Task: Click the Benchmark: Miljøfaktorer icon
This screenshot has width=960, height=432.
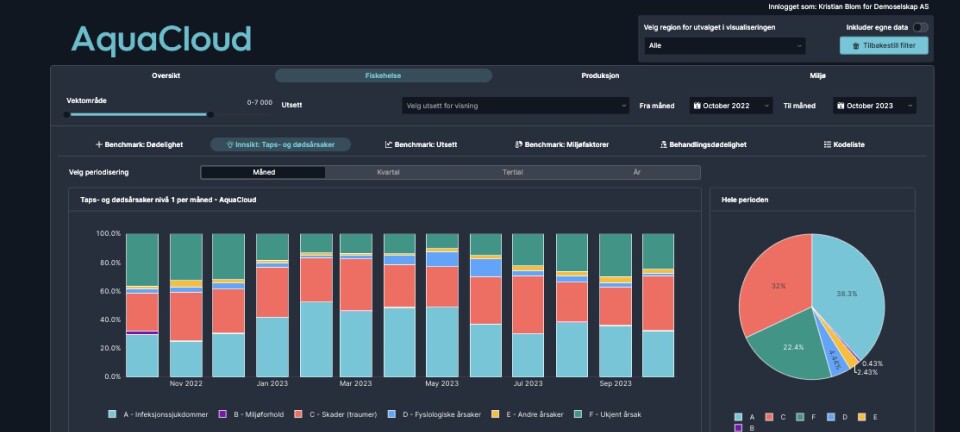Action: pyautogui.click(x=519, y=145)
